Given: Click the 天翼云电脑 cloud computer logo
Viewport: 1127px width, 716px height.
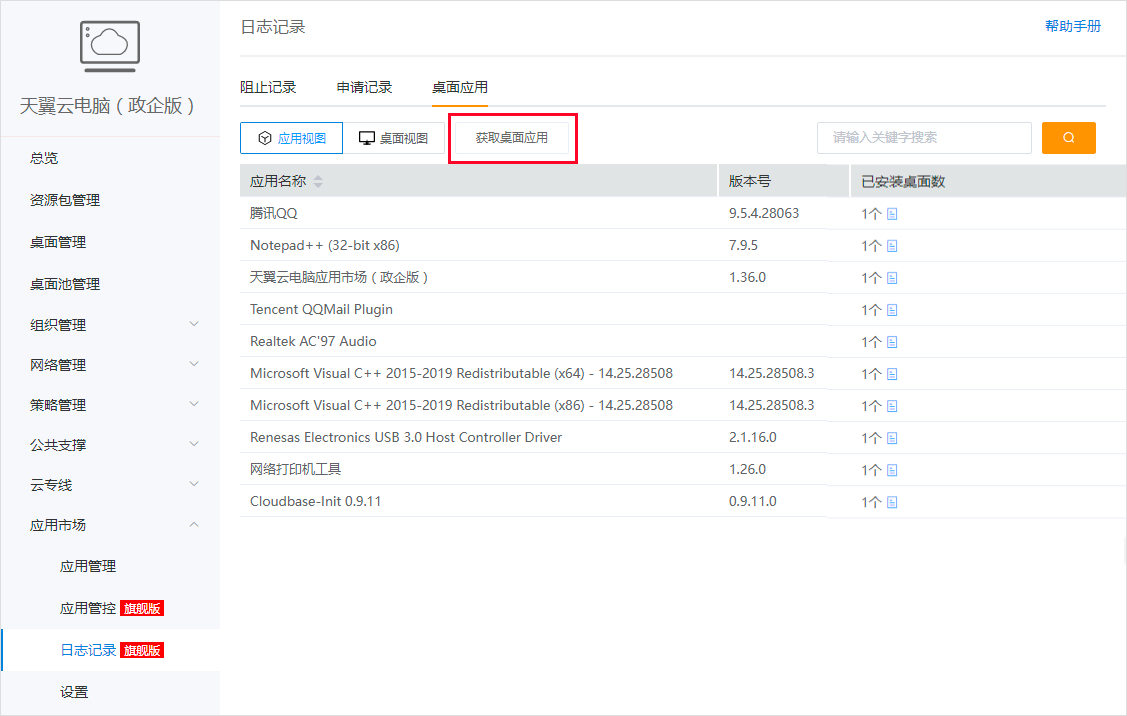Looking at the screenshot, I should coord(110,46).
